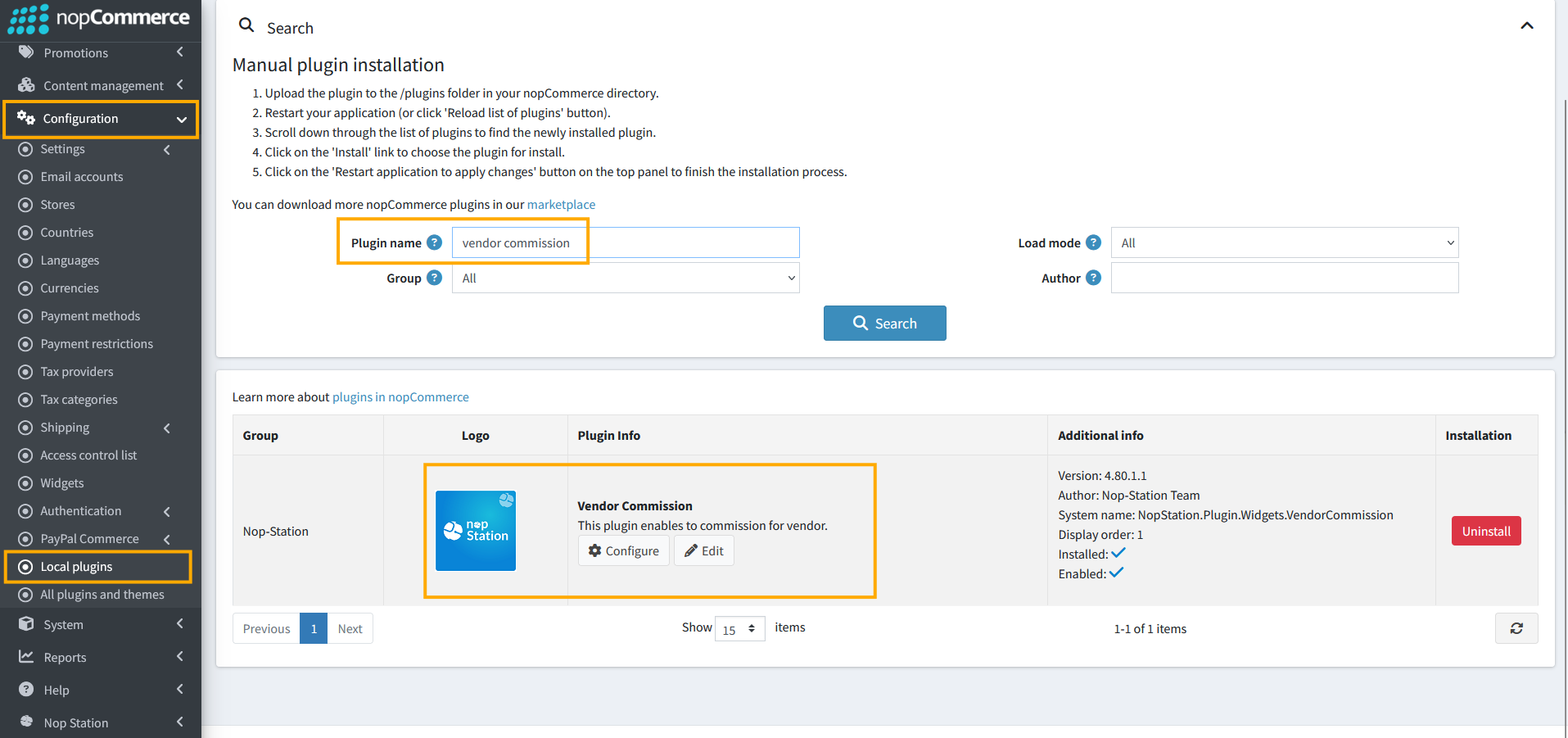Click the refresh icon below the plugin table
This screenshot has width=1568, height=738.
coord(1516,628)
